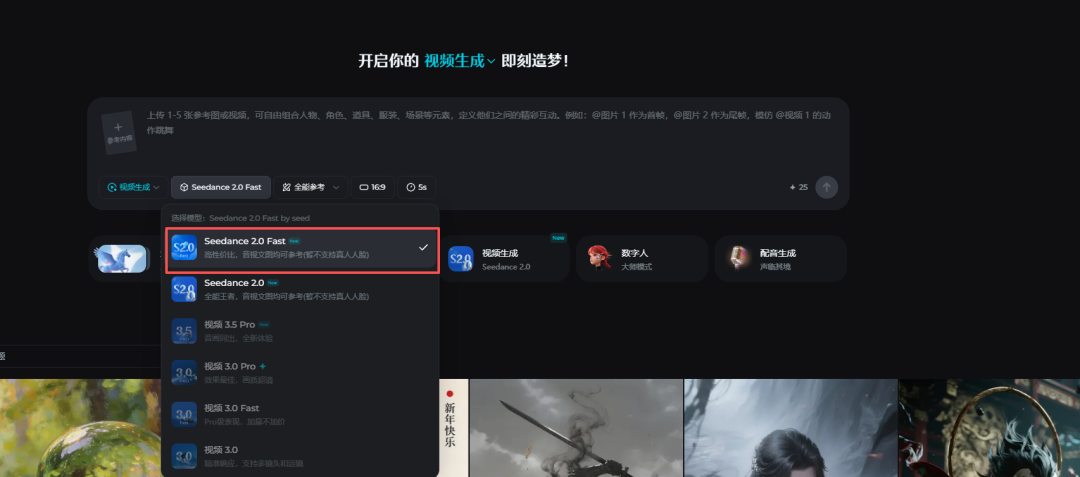Click the Seedance 2.0 model icon in list

184,289
